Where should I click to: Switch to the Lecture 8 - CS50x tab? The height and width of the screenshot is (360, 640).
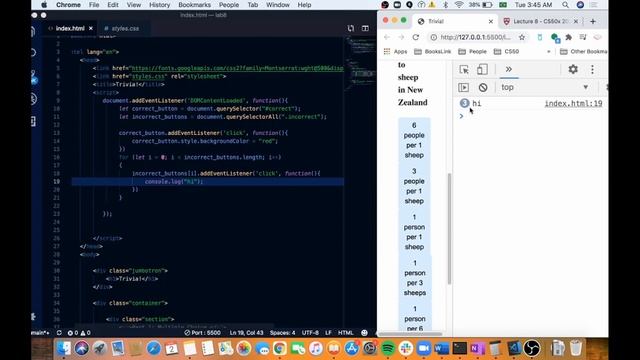tap(540, 21)
